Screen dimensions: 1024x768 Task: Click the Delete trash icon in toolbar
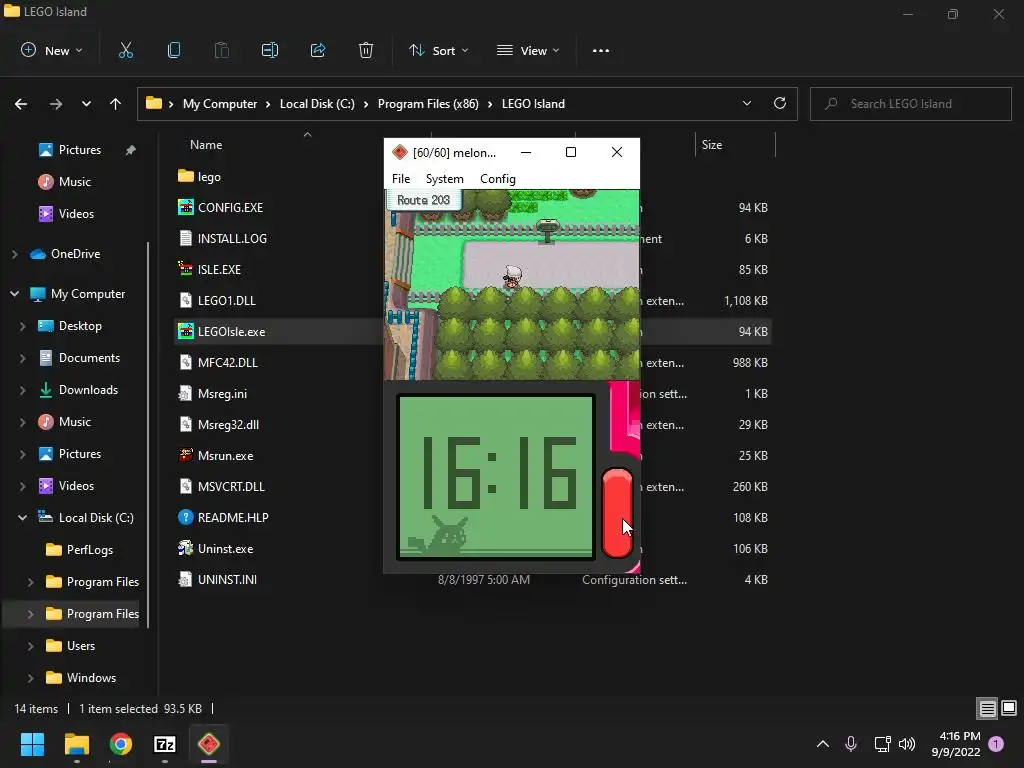click(366, 50)
